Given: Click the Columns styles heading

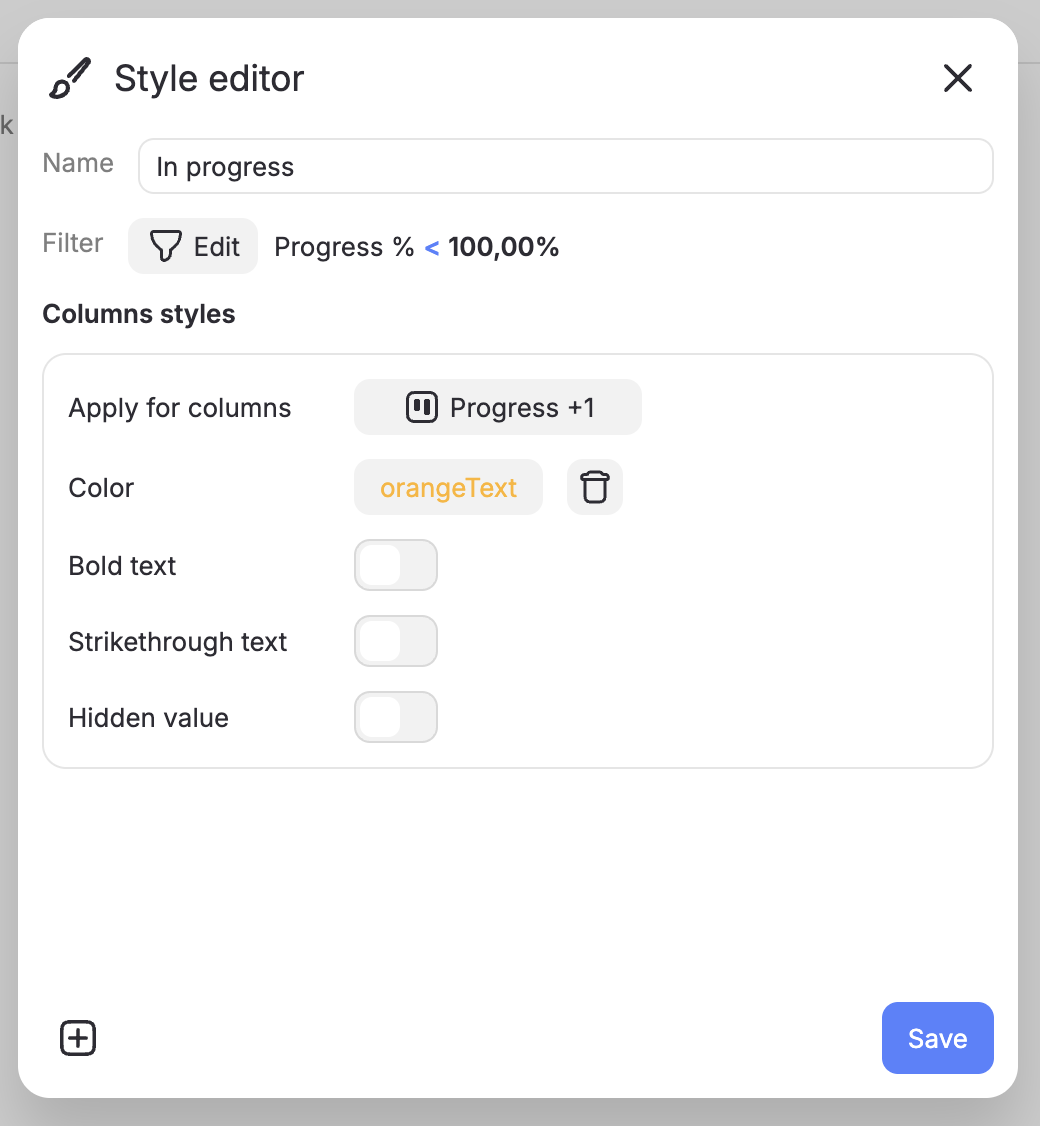Looking at the screenshot, I should click(139, 314).
